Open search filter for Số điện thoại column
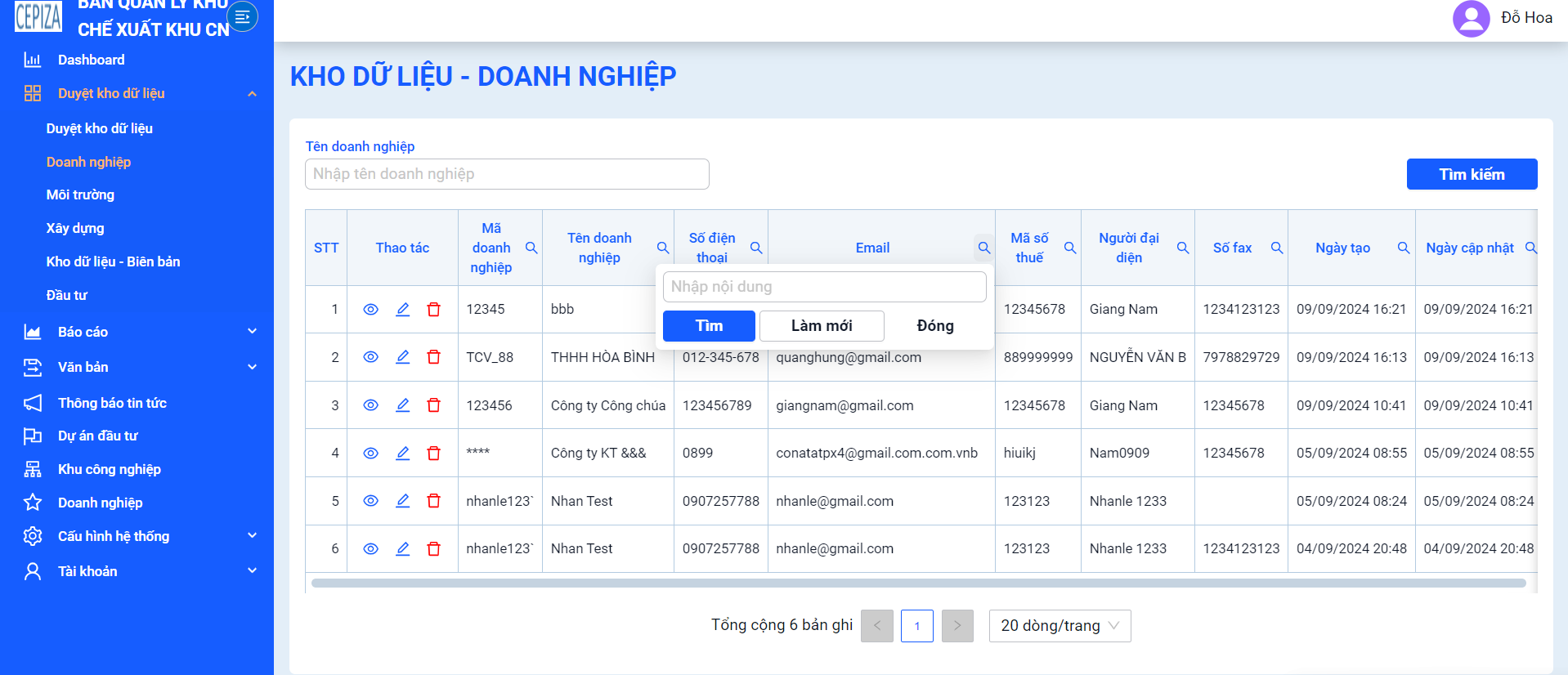This screenshot has height=675, width=1568. coord(756,248)
